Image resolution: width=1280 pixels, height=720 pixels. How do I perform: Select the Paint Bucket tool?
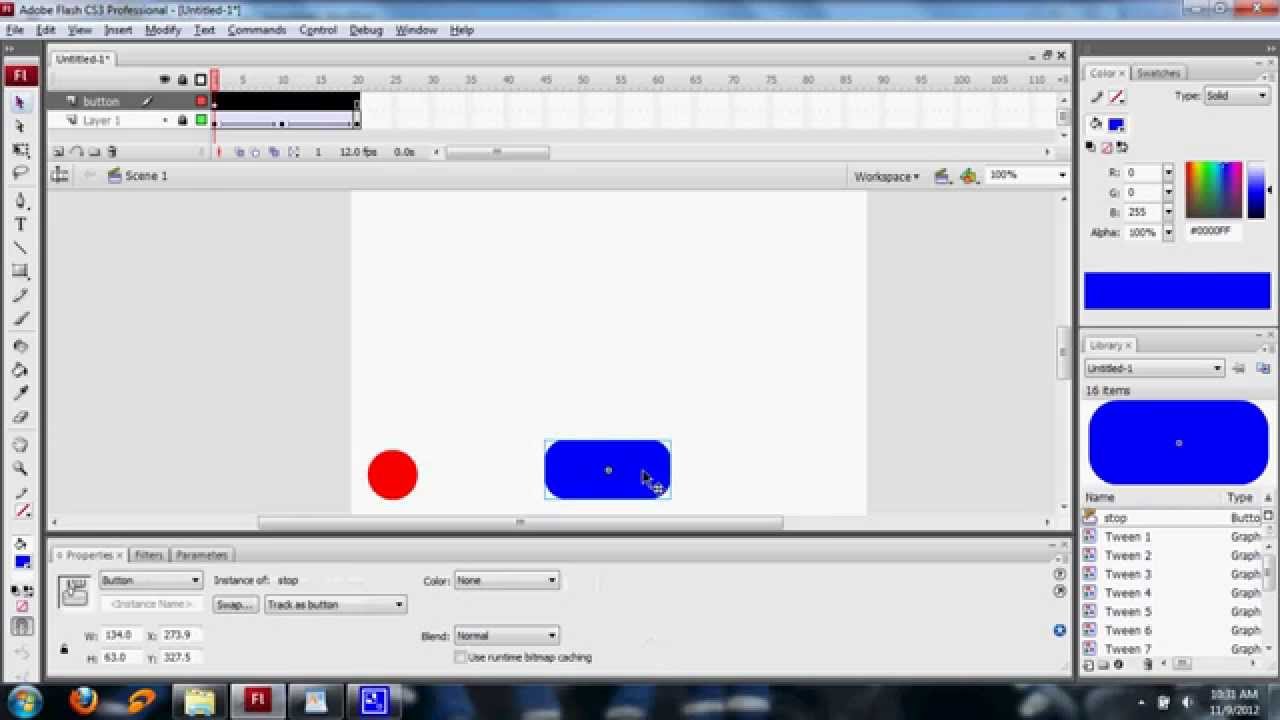(x=20, y=370)
